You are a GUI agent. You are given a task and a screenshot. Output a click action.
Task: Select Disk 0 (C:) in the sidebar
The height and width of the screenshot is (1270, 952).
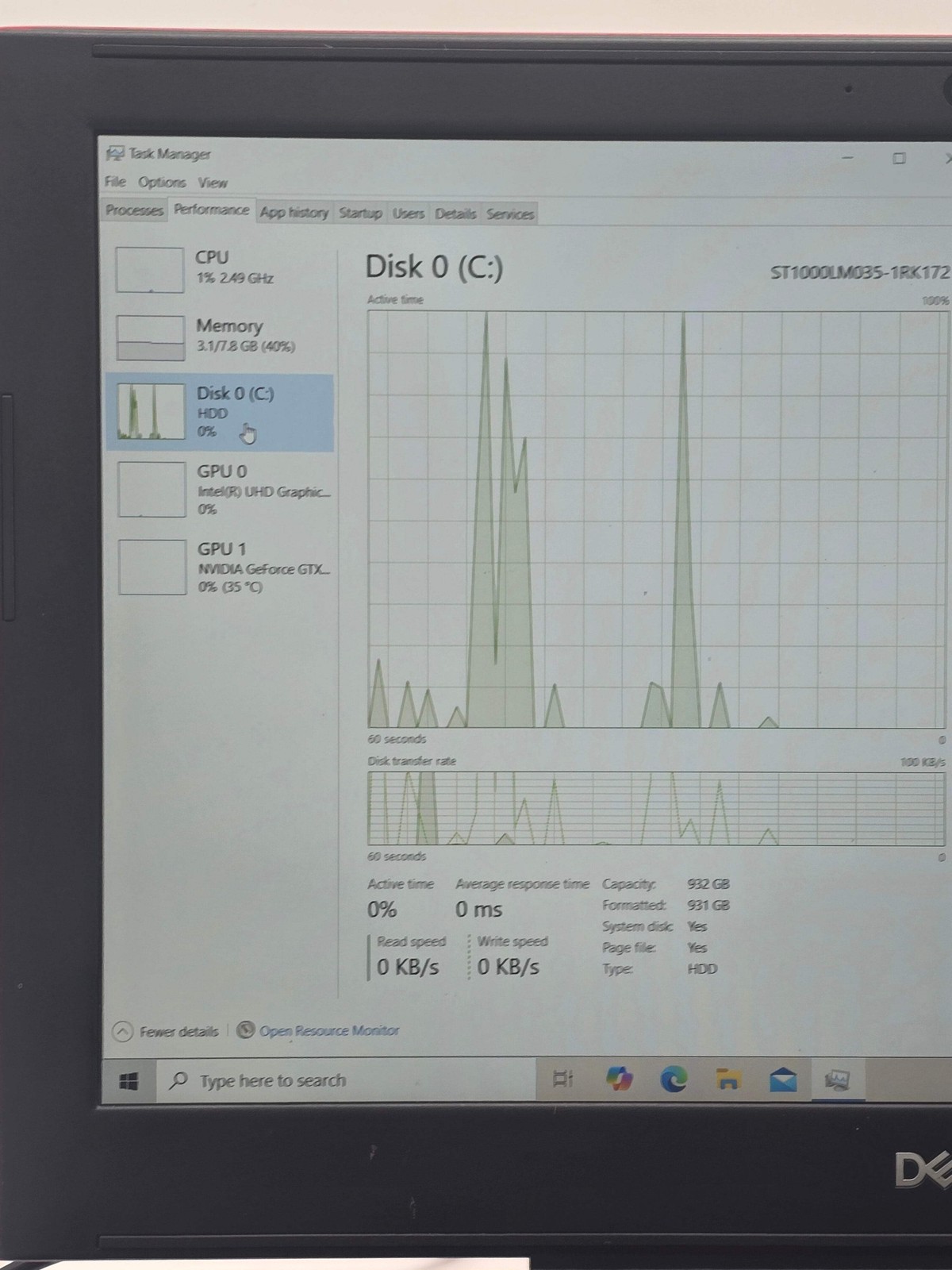pos(220,413)
